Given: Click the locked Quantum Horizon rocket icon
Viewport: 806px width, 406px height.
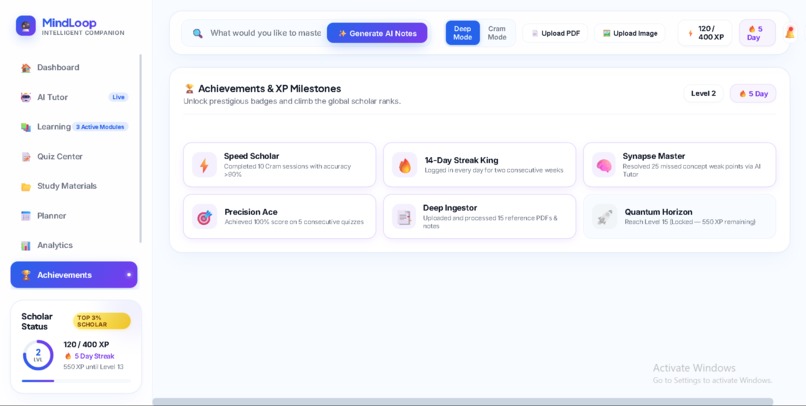Looking at the screenshot, I should coord(603,217).
